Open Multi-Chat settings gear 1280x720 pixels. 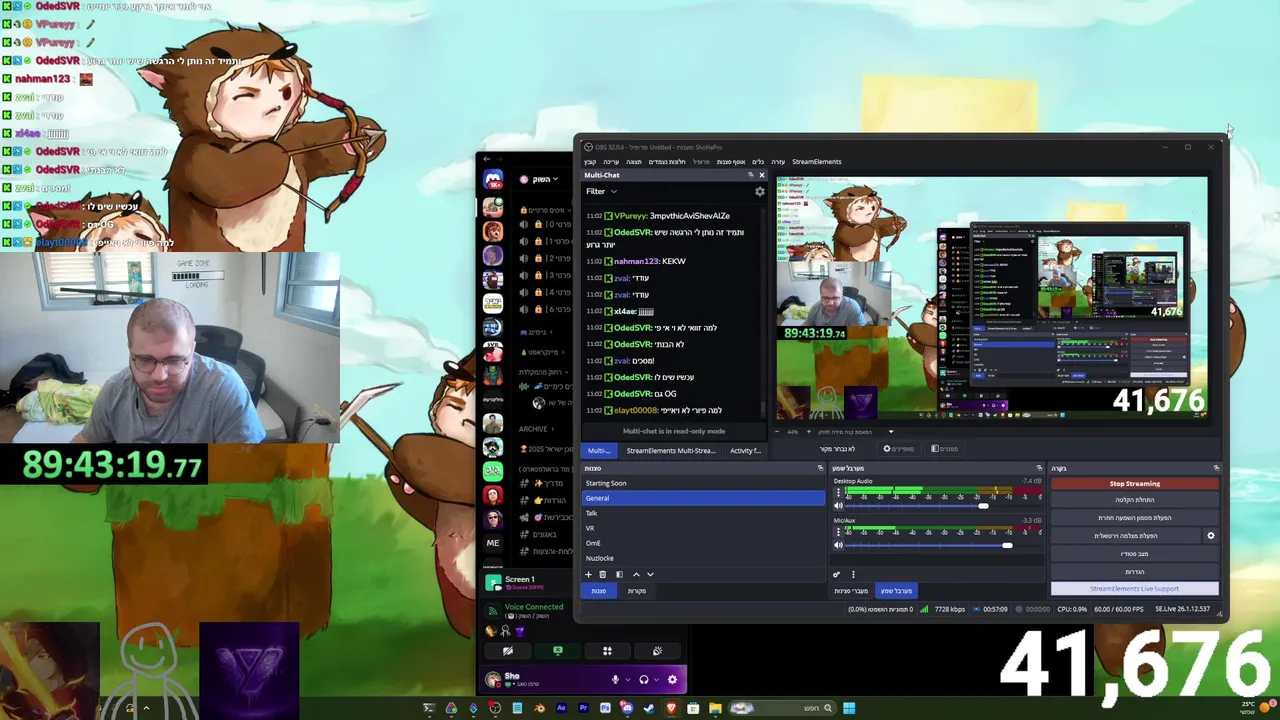tap(759, 191)
